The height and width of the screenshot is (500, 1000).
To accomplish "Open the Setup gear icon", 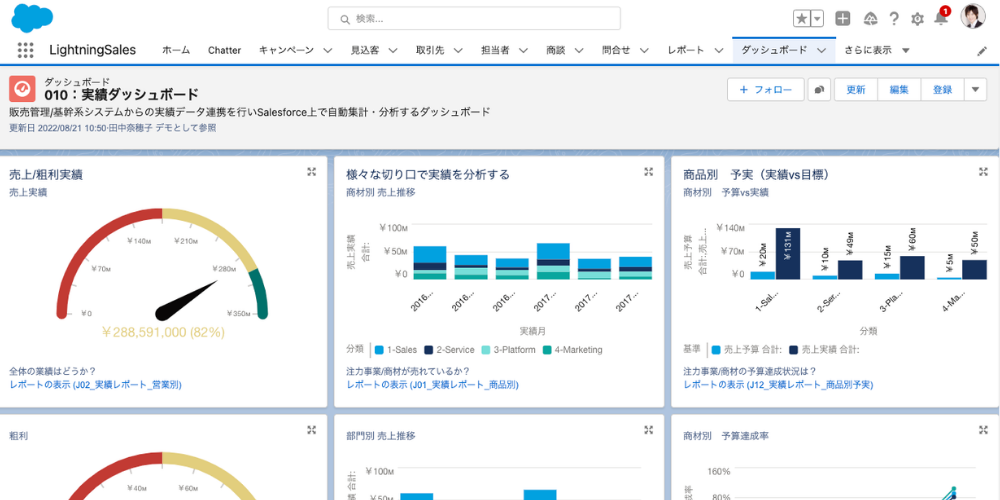I will [x=917, y=18].
